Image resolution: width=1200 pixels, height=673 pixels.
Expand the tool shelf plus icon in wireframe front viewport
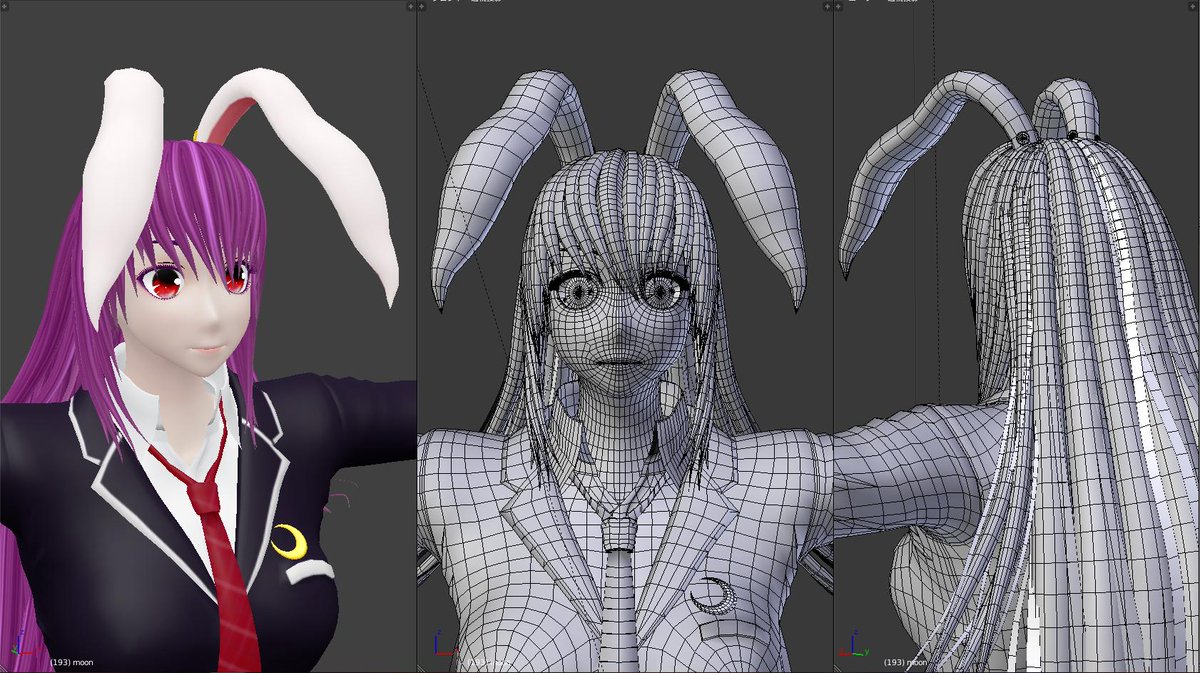[x=422, y=6]
